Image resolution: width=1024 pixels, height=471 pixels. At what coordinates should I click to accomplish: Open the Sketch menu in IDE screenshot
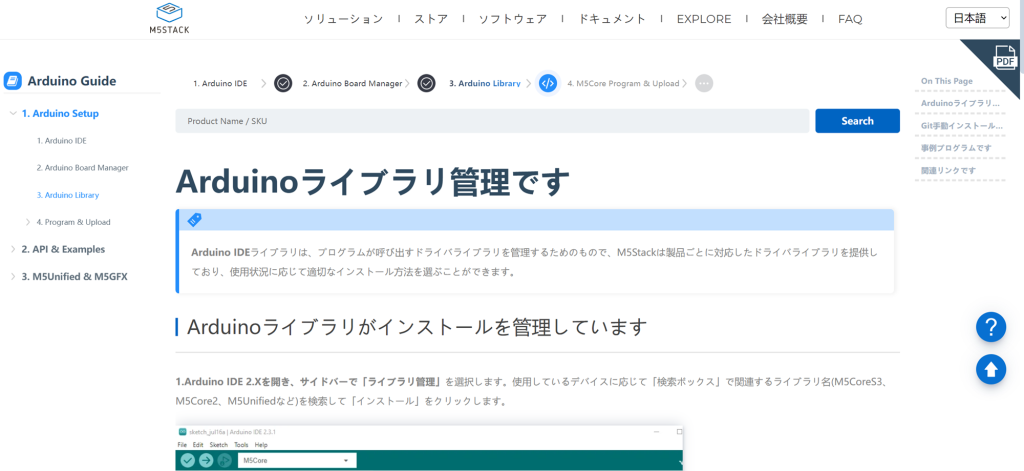click(x=219, y=445)
